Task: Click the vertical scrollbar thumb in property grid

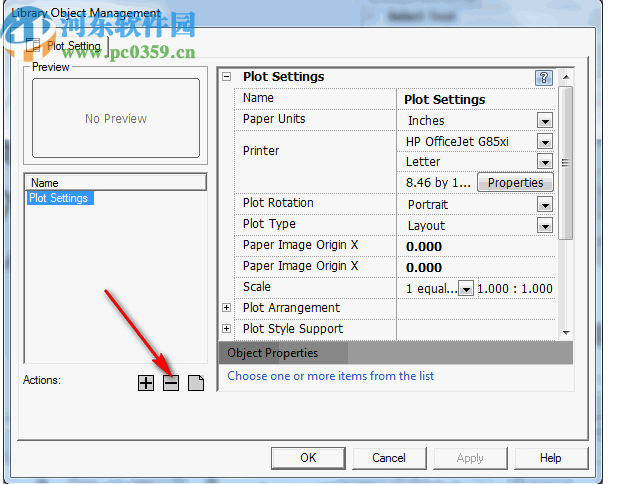Action: click(x=566, y=163)
